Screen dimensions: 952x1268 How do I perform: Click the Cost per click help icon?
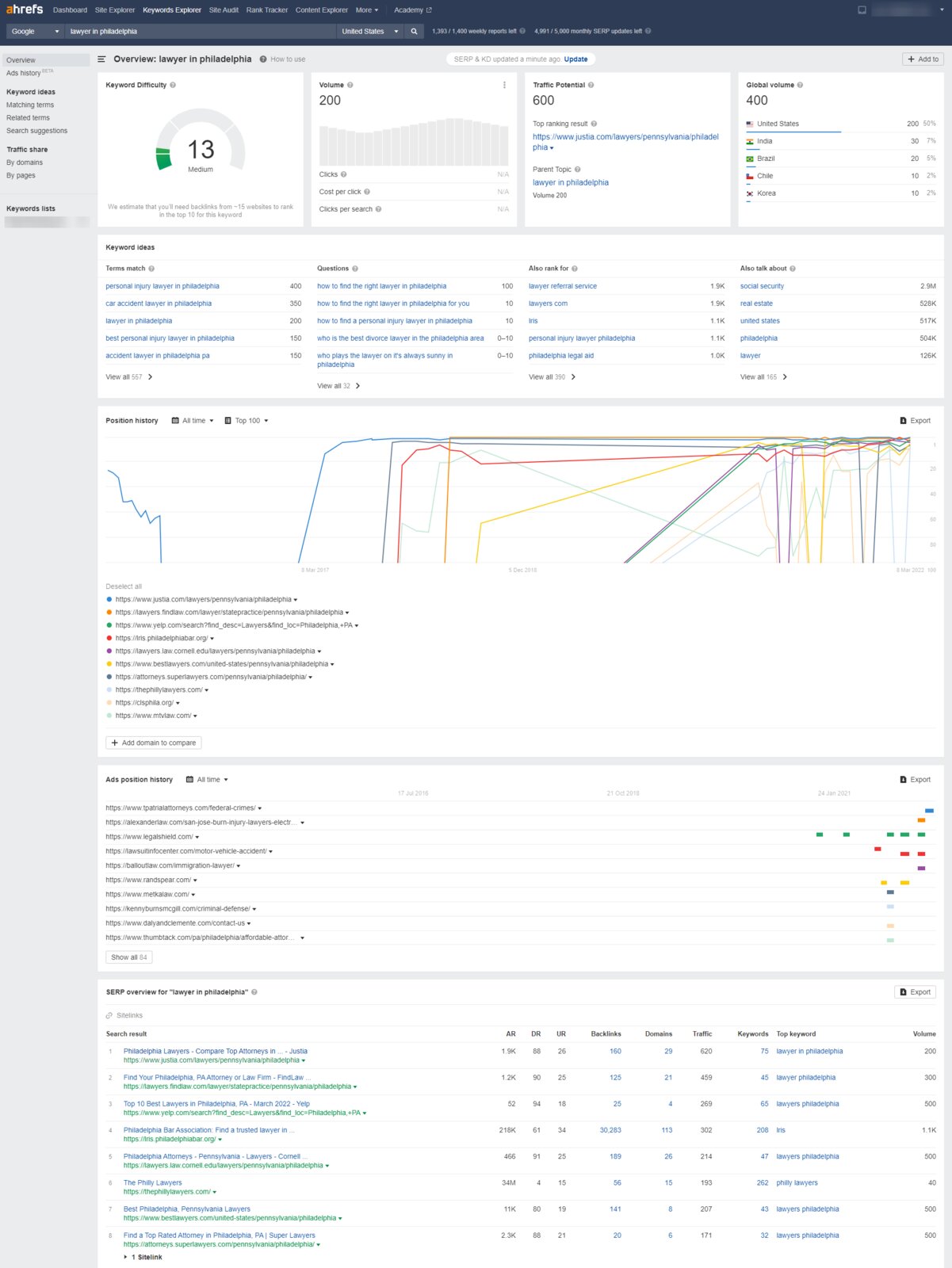pos(367,192)
